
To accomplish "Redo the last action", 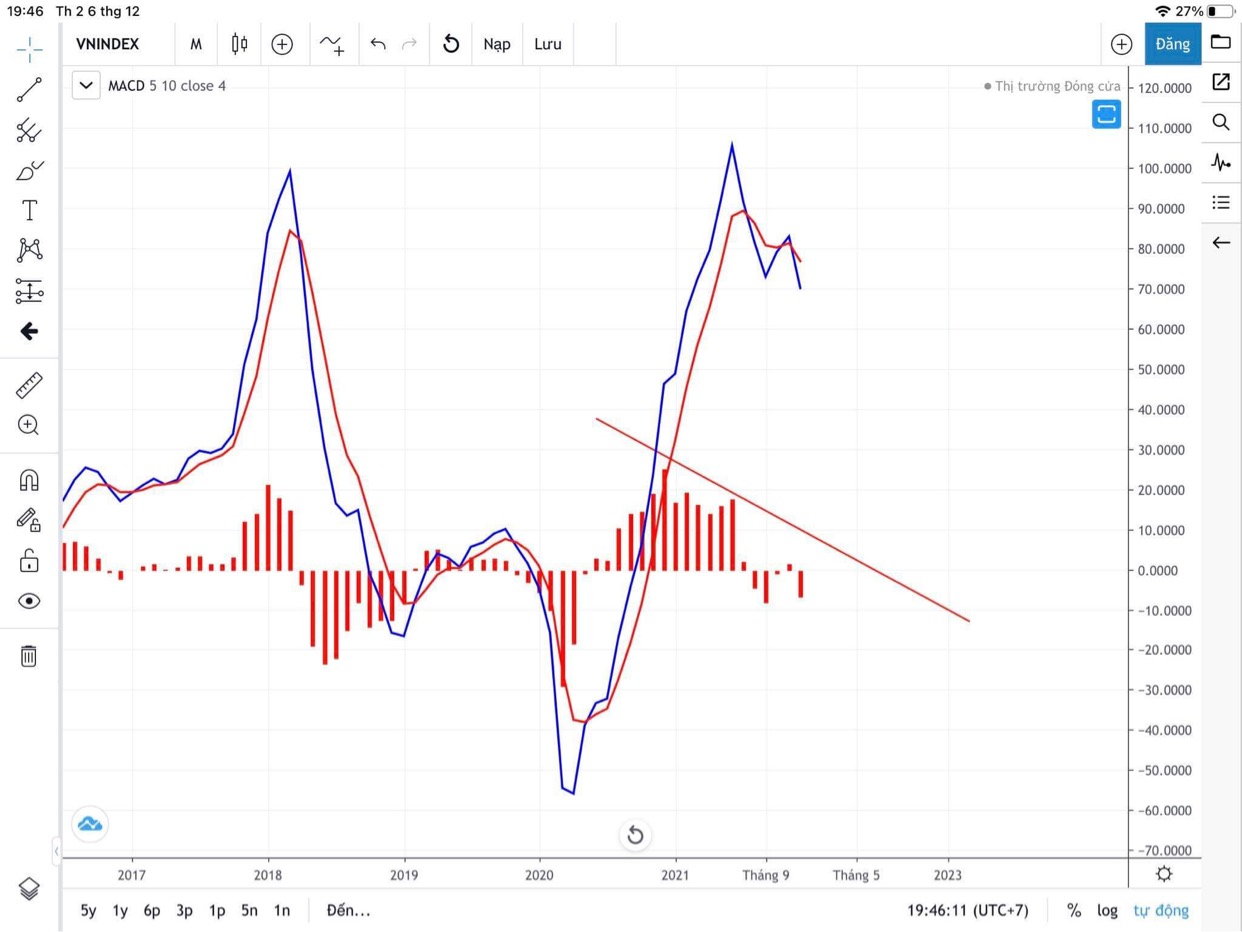I will pyautogui.click(x=409, y=44).
